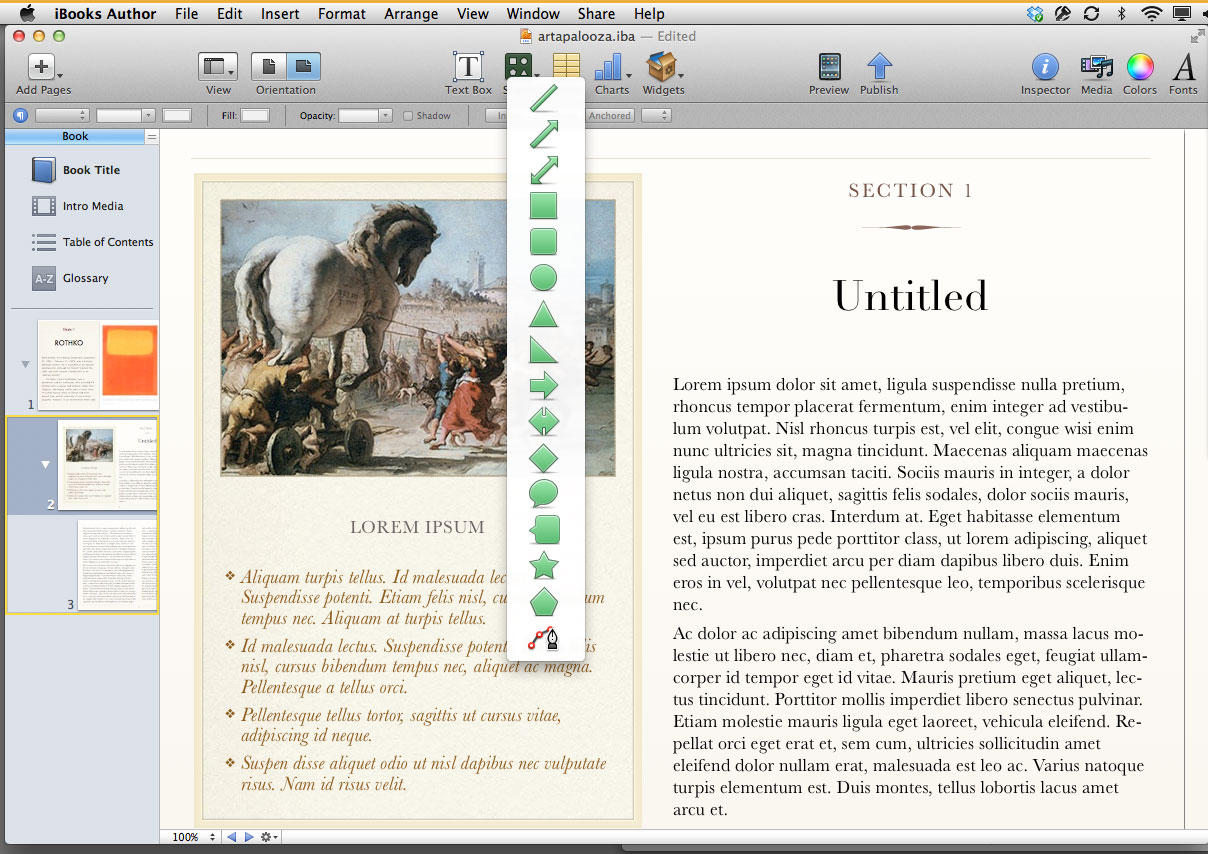Choose the pen draw tool in shapes list

coord(543,638)
